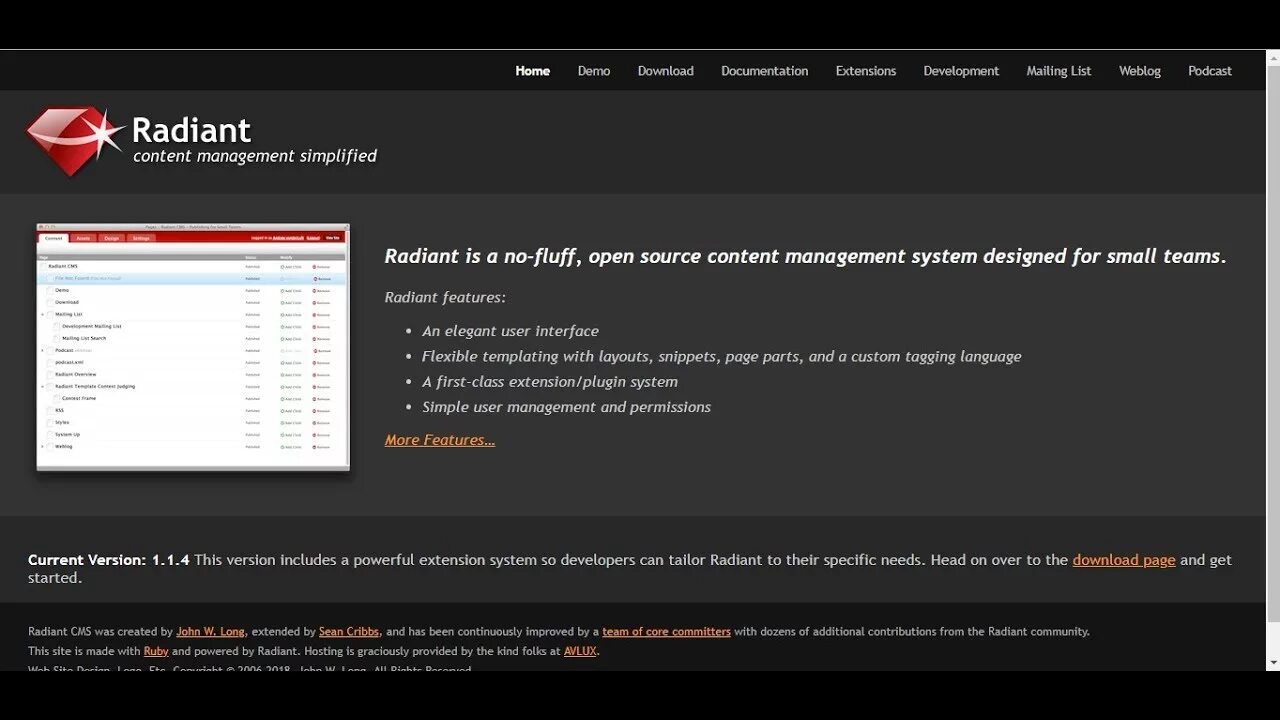
Task: Follow the More Features… link
Action: [x=440, y=440]
